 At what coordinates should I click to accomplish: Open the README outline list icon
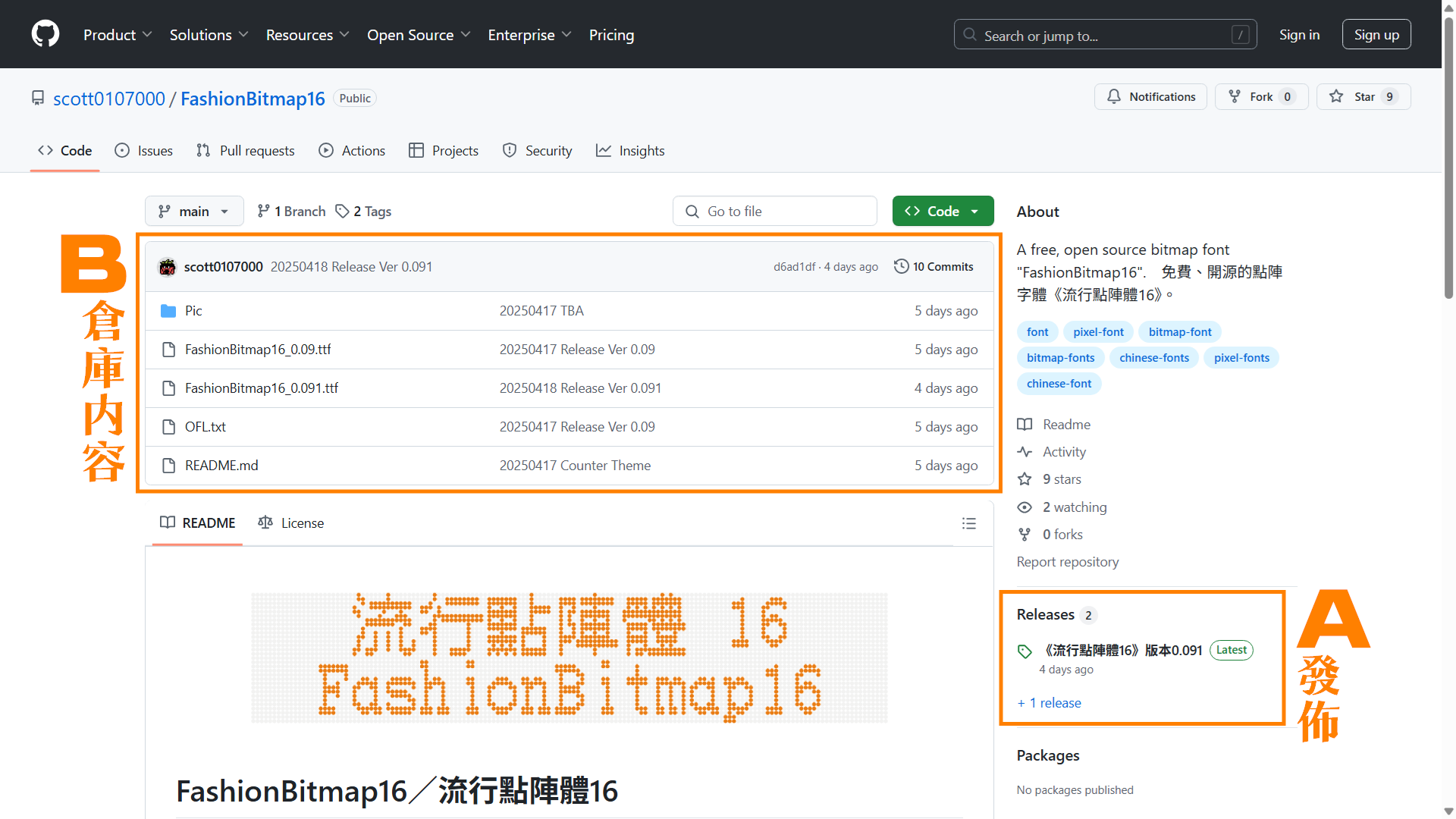coord(968,523)
